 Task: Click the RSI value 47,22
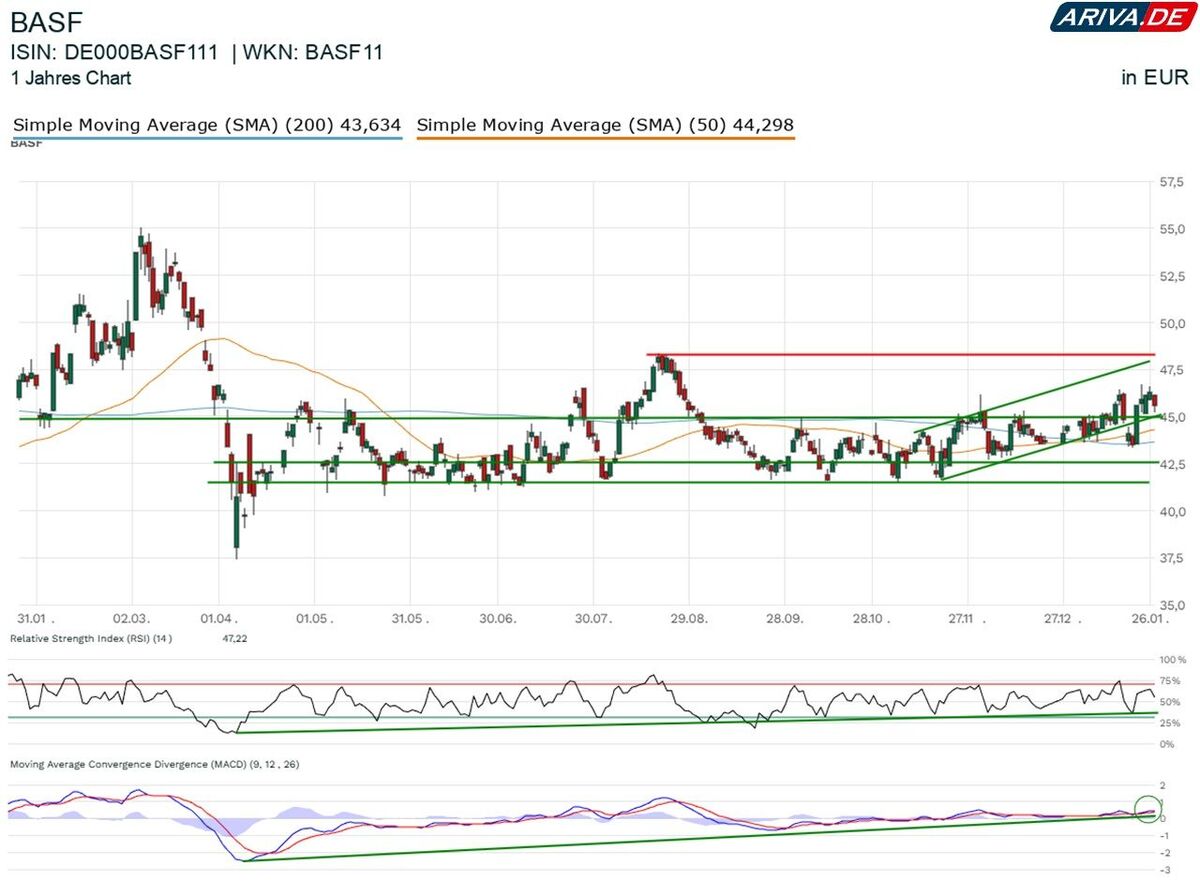point(234,638)
